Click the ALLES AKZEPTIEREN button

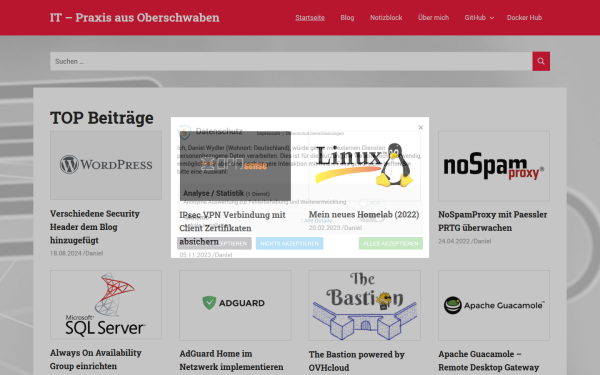391,243
